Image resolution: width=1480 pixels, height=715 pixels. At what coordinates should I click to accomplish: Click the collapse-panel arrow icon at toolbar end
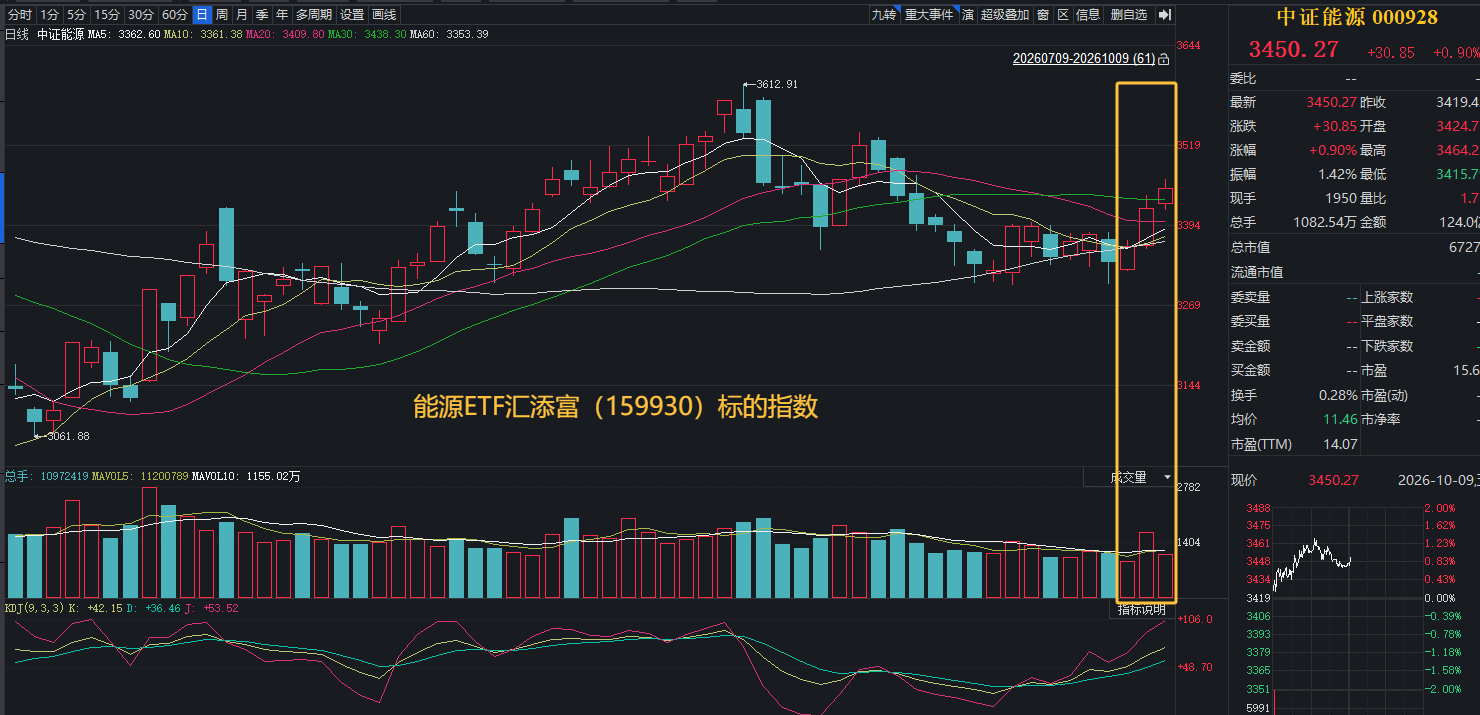tap(1164, 15)
